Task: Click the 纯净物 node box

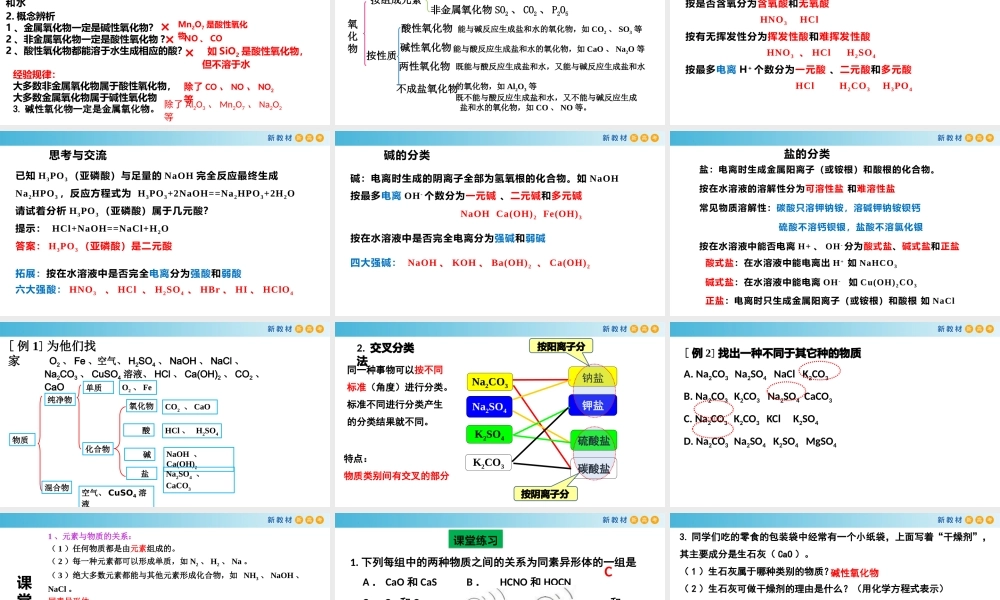Action: click(59, 399)
